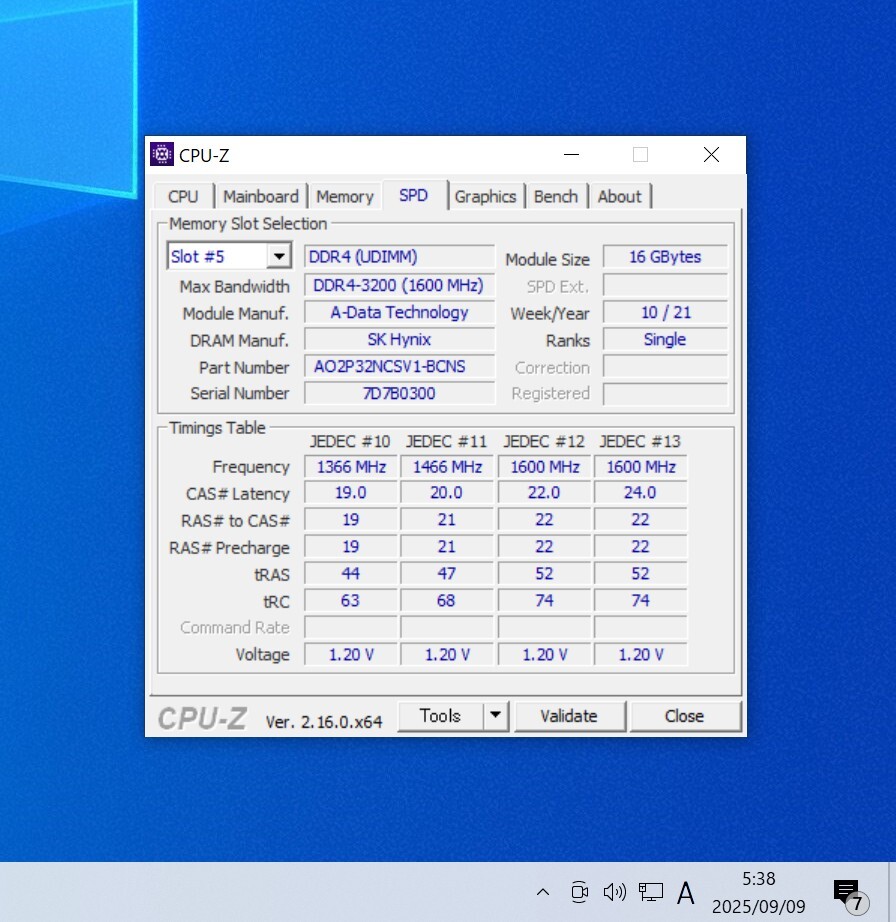The width and height of the screenshot is (896, 922).
Task: Click the 10 / 21 Week/Year value
Action: click(665, 312)
